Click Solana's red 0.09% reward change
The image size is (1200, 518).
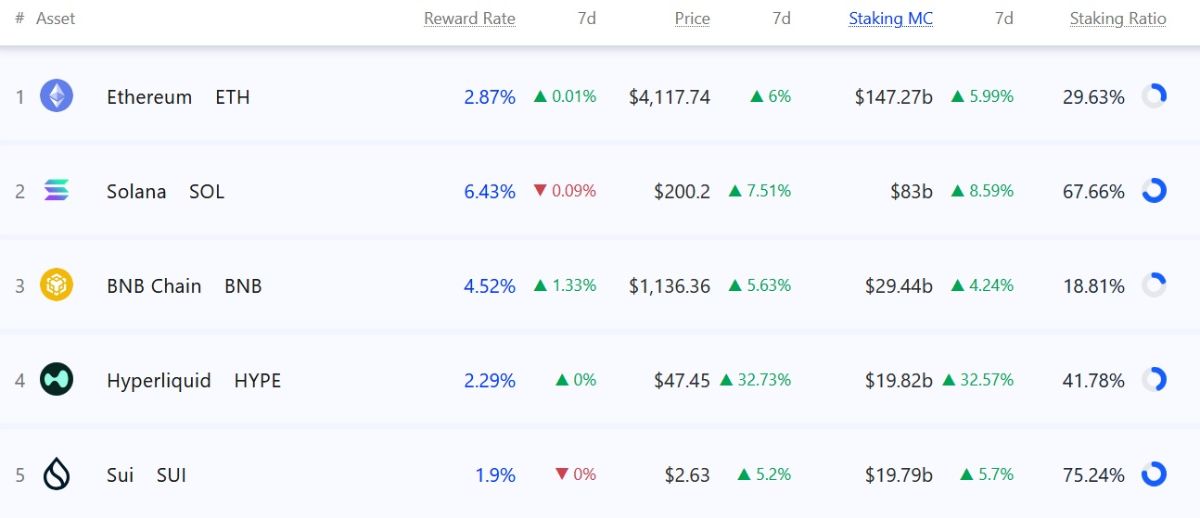tap(565, 191)
